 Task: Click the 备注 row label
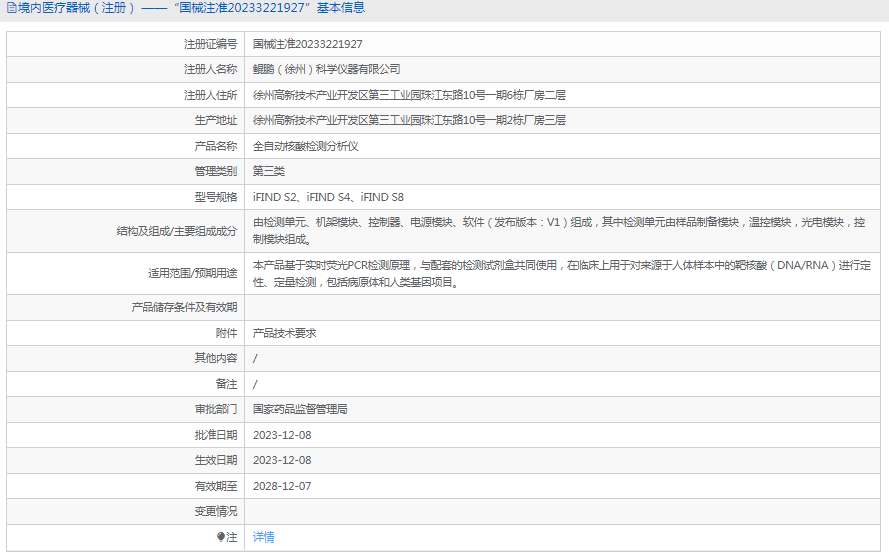pos(226,384)
